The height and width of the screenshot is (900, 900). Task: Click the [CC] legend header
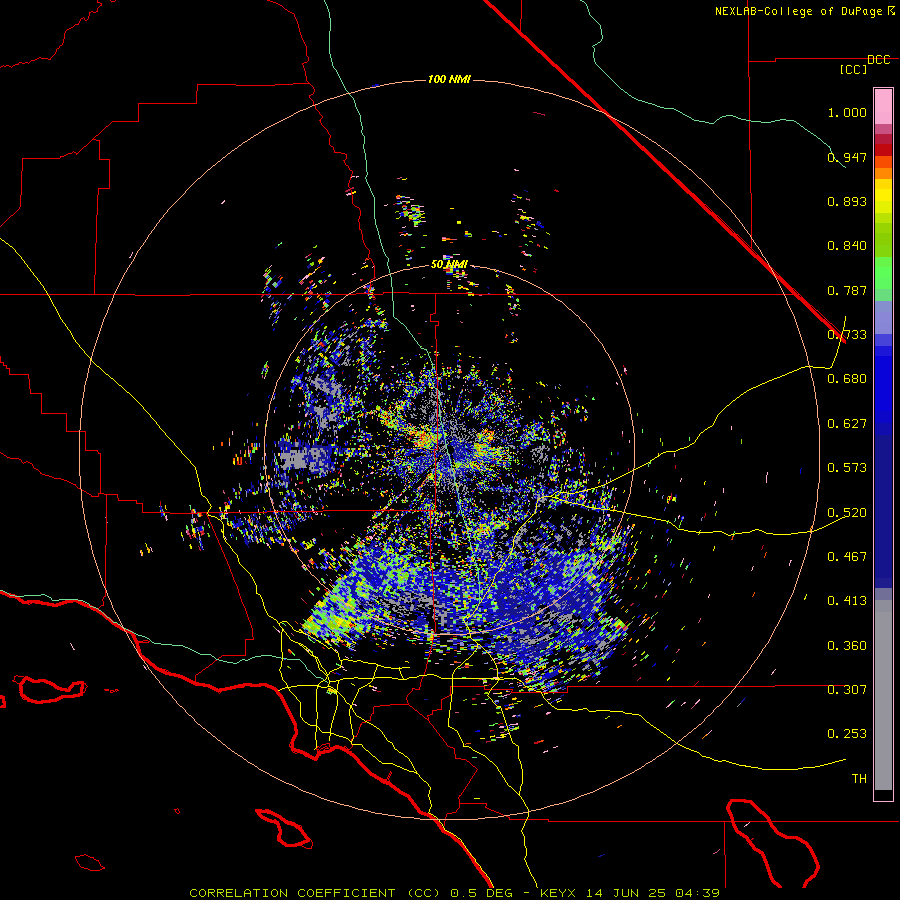(x=853, y=69)
